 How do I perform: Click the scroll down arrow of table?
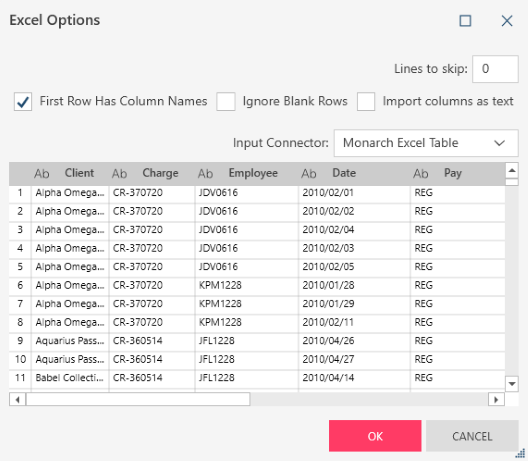[x=512, y=384]
